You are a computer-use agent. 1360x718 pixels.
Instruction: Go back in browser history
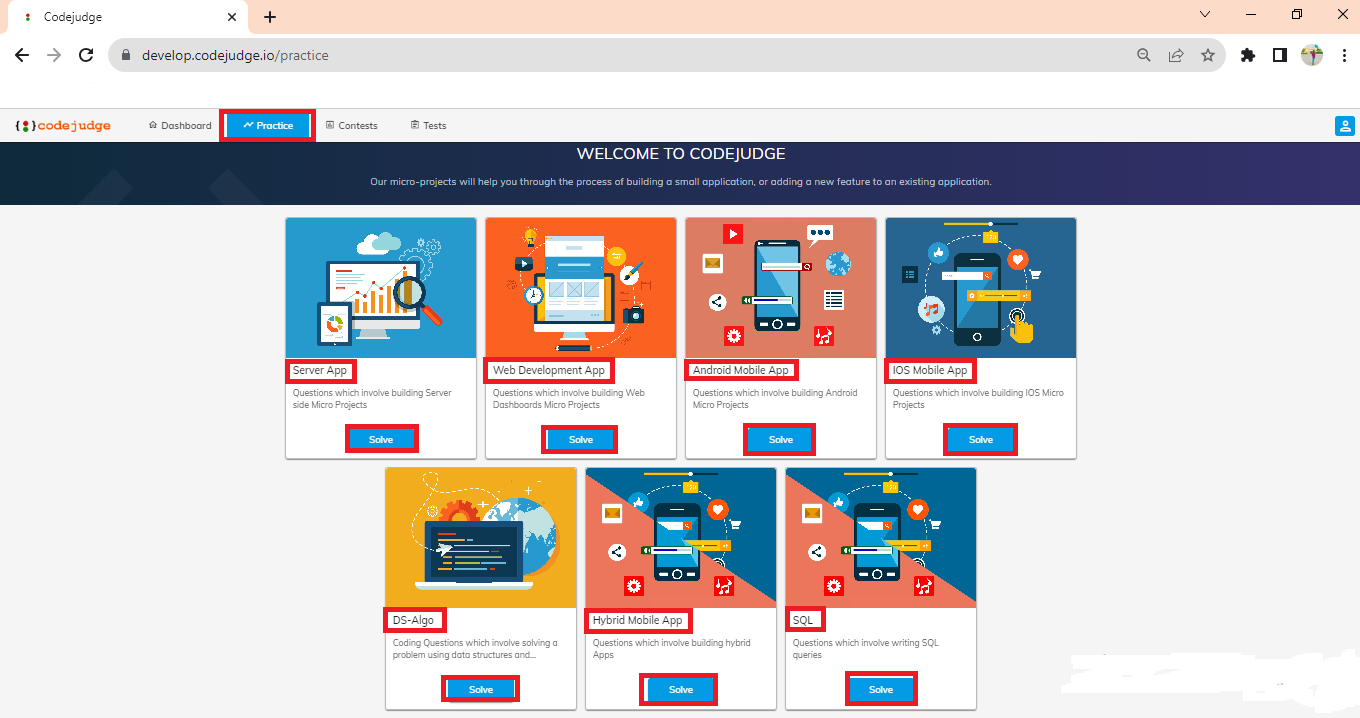coord(22,55)
